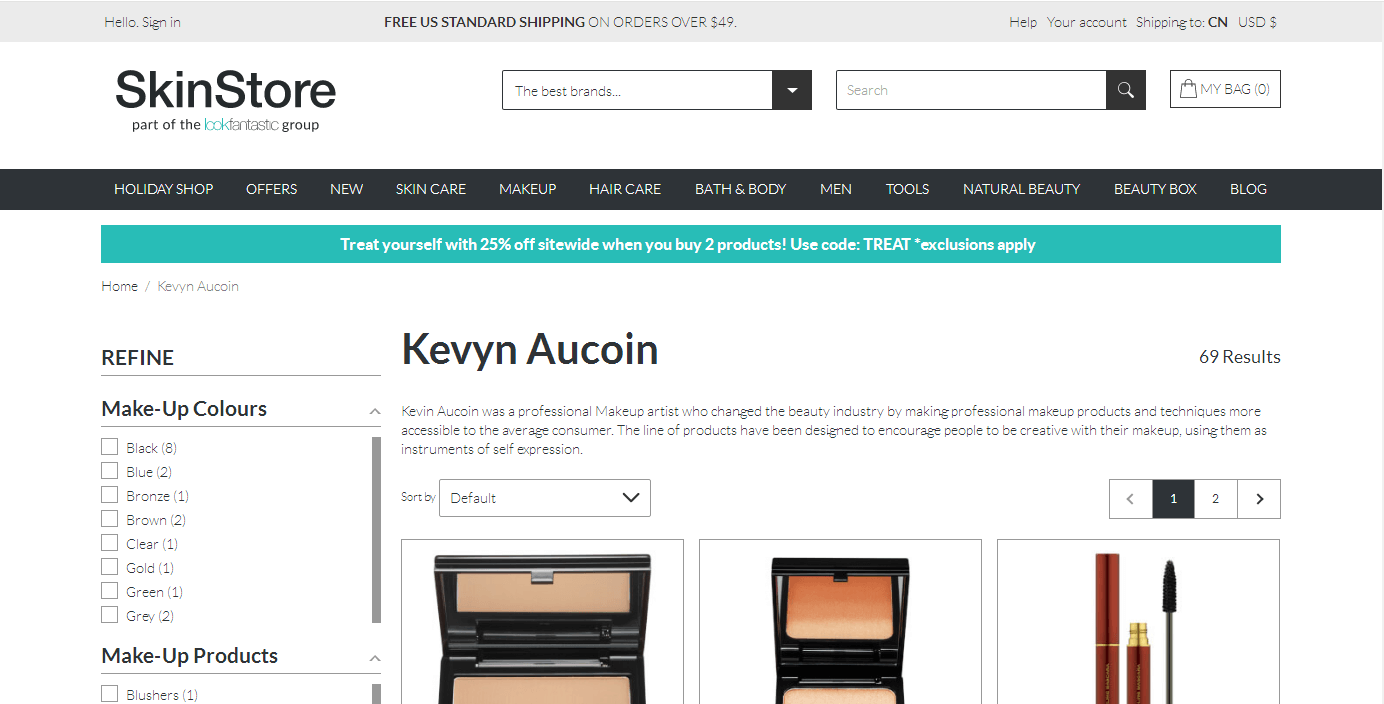This screenshot has height=704, width=1384.
Task: Click the Make-Up Colours filter scrollbar
Action: (376, 530)
